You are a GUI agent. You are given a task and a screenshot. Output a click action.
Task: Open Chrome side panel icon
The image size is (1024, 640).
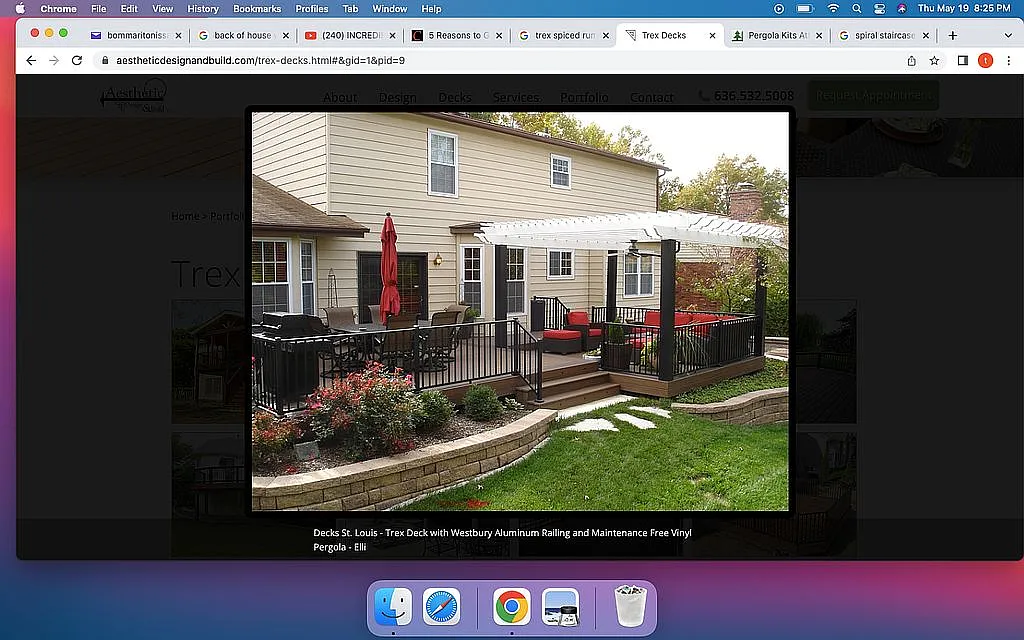963,60
